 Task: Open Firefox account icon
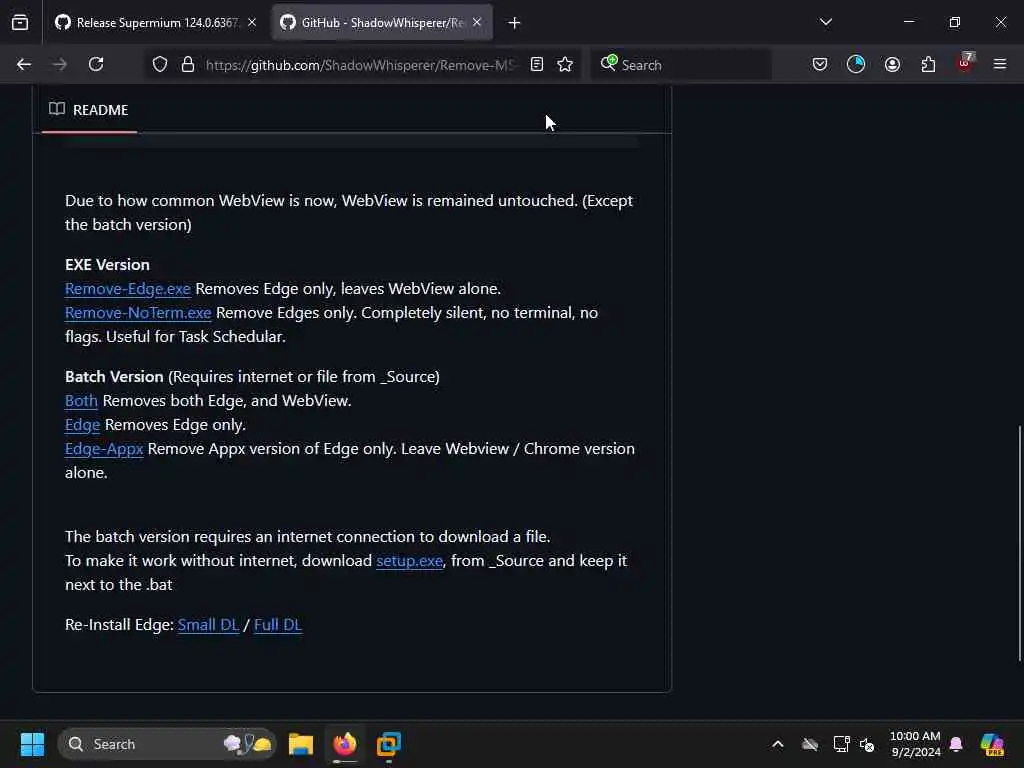(892, 65)
